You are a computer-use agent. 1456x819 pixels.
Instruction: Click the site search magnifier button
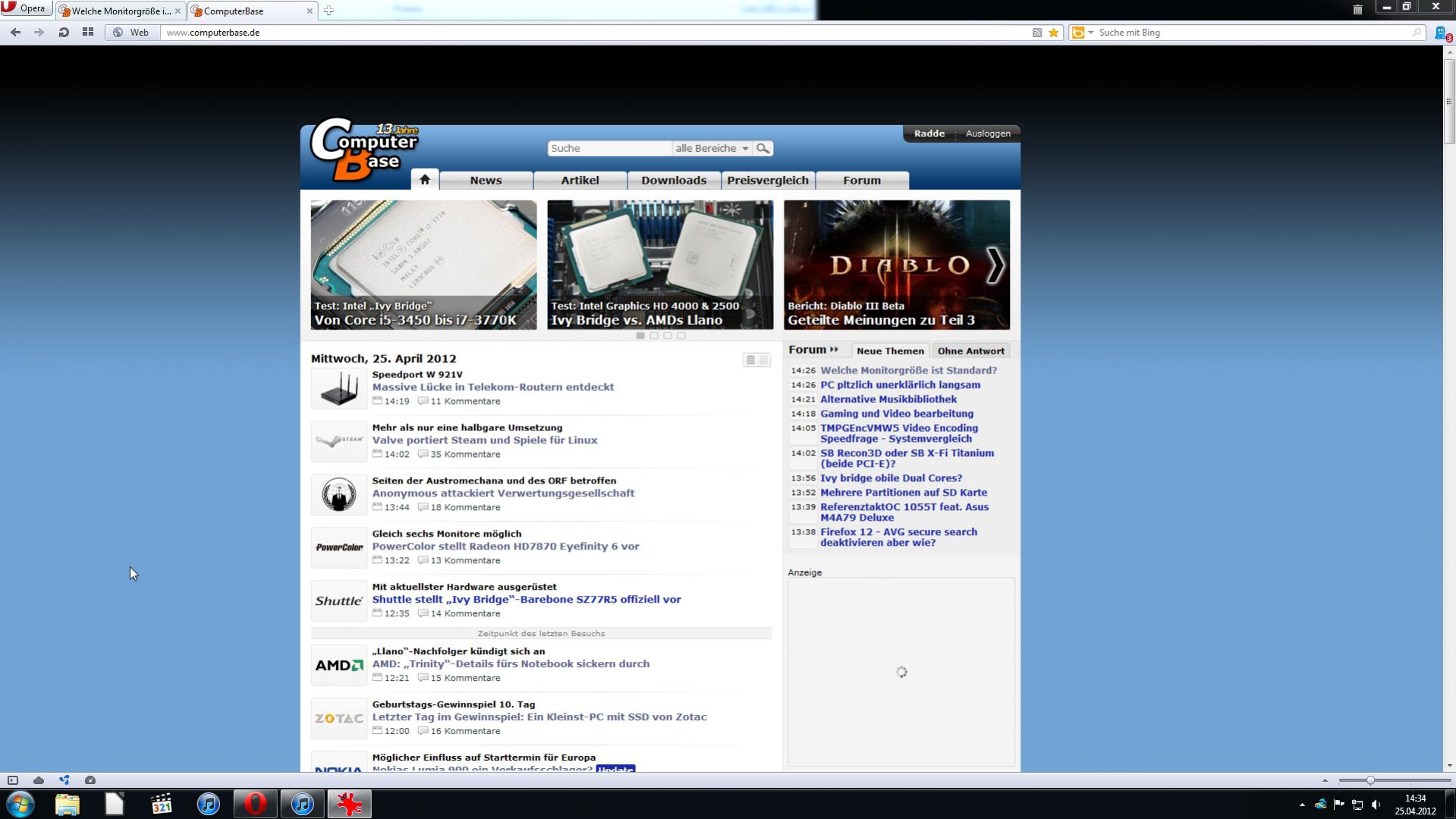pyautogui.click(x=763, y=148)
